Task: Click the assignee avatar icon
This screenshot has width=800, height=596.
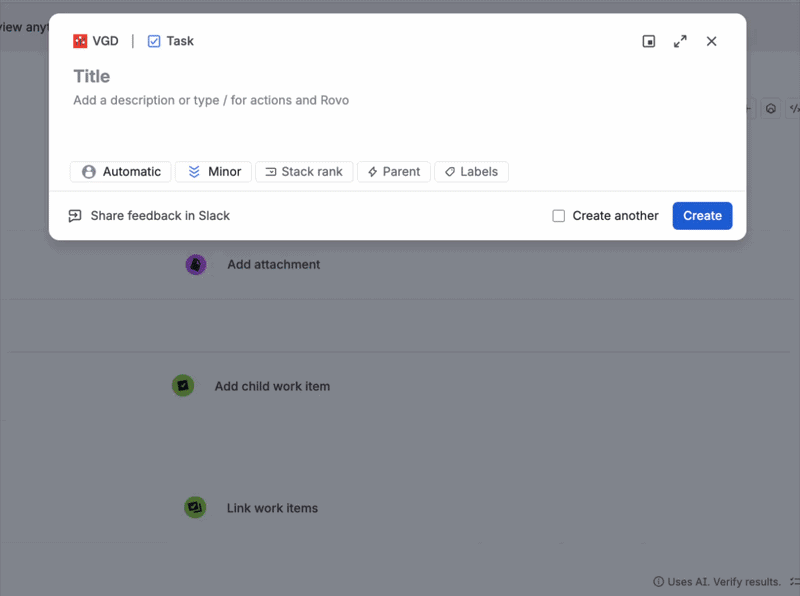Action: tap(89, 171)
